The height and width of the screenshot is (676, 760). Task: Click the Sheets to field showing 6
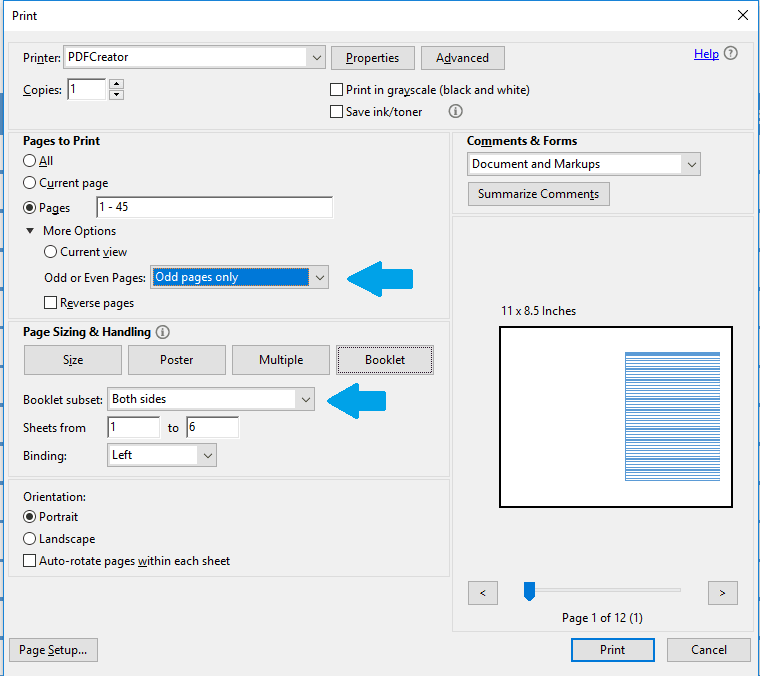coord(213,427)
